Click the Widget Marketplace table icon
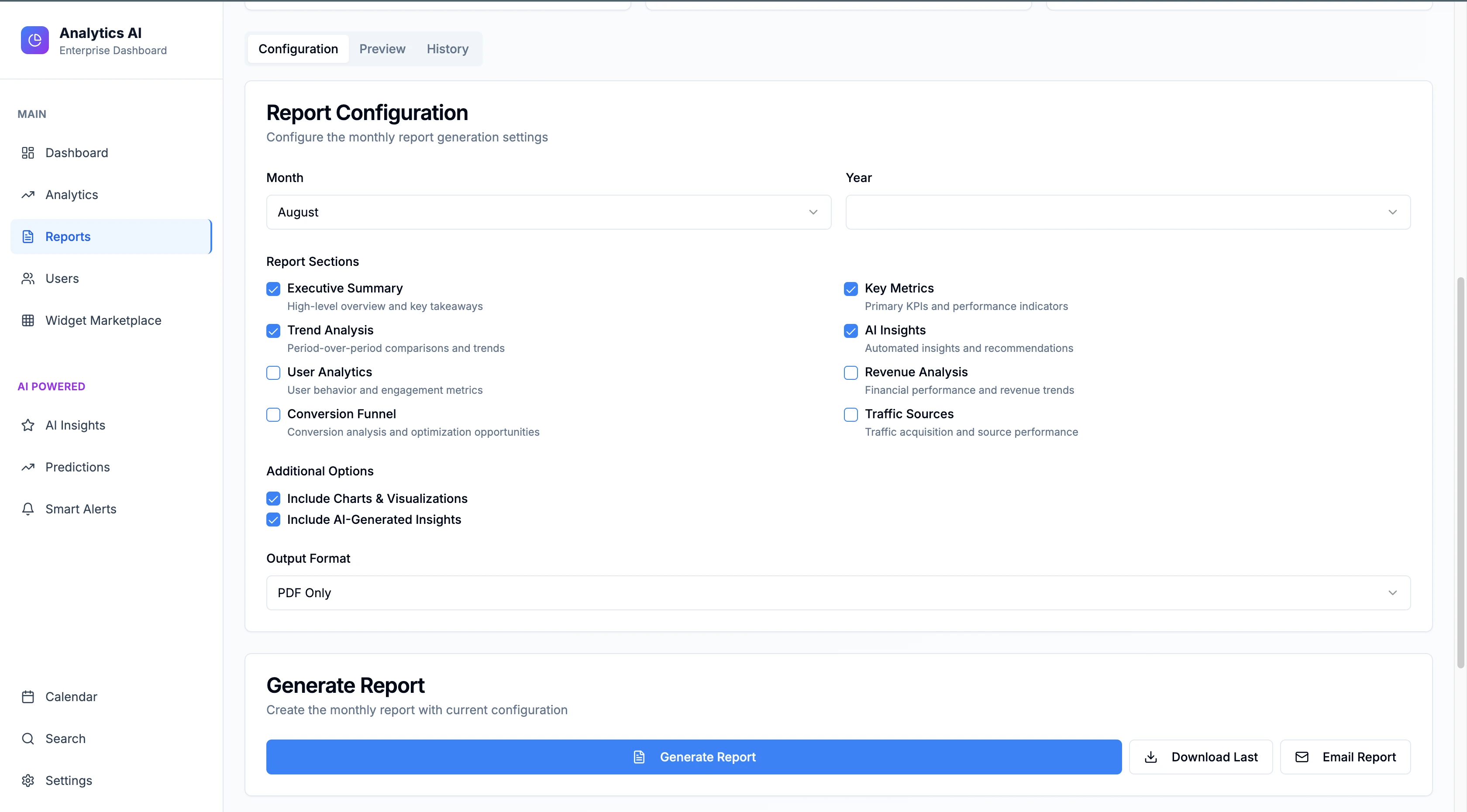The image size is (1467, 812). click(28, 320)
